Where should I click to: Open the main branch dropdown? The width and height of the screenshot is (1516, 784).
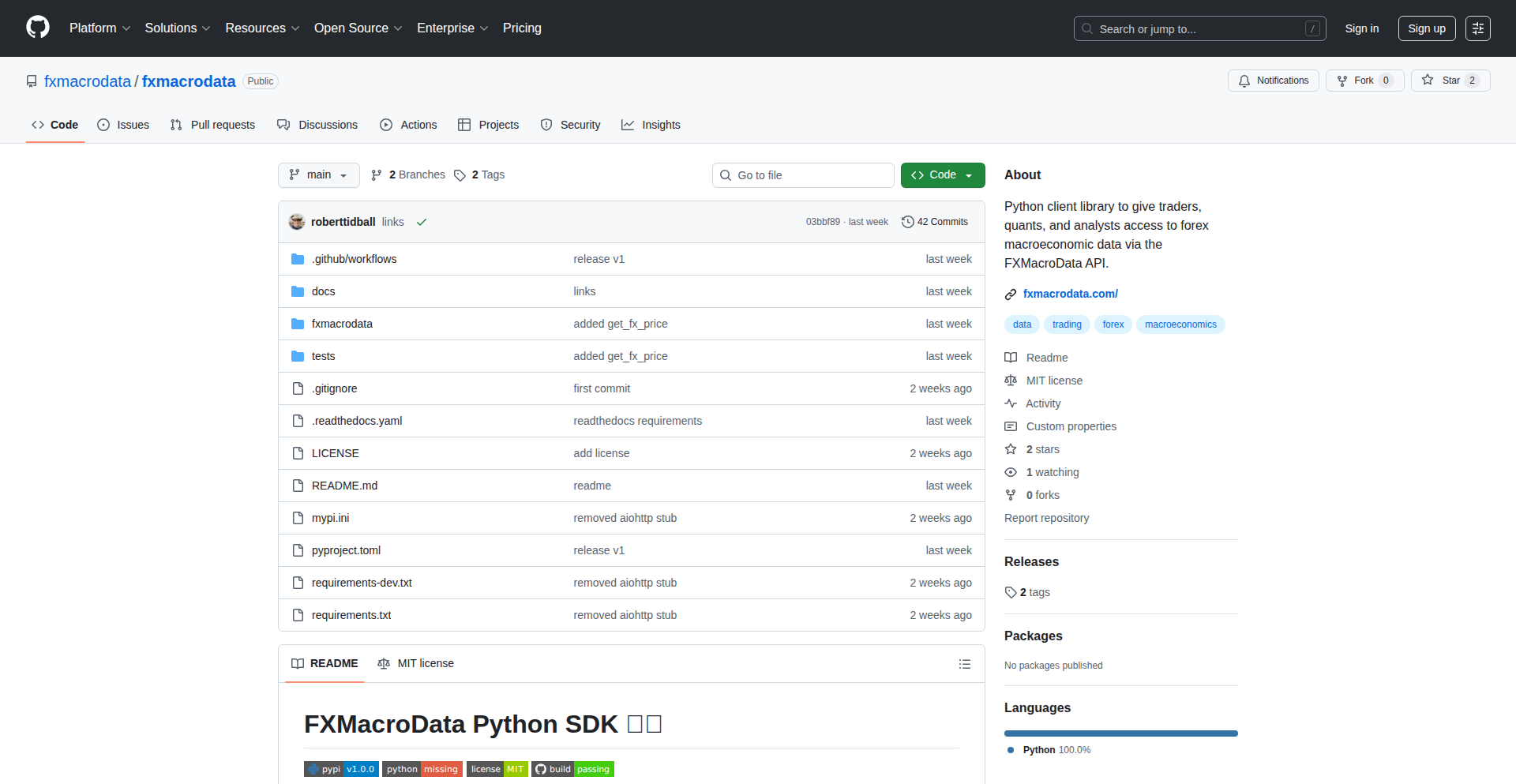pyautogui.click(x=318, y=175)
